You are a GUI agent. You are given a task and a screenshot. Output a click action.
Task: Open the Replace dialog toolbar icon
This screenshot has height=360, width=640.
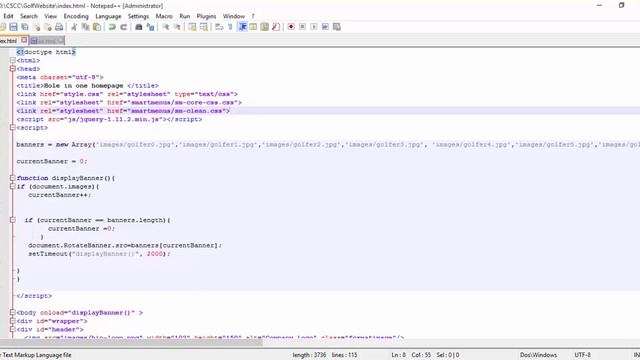[x=150, y=27]
